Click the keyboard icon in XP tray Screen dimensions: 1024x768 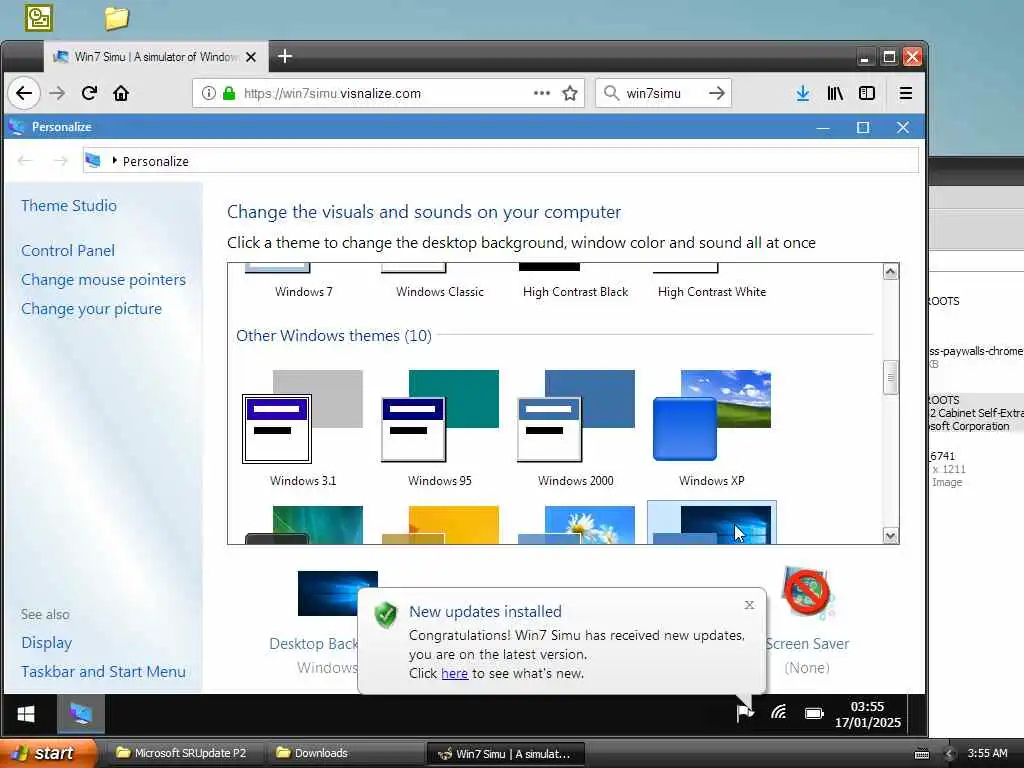click(x=922, y=754)
